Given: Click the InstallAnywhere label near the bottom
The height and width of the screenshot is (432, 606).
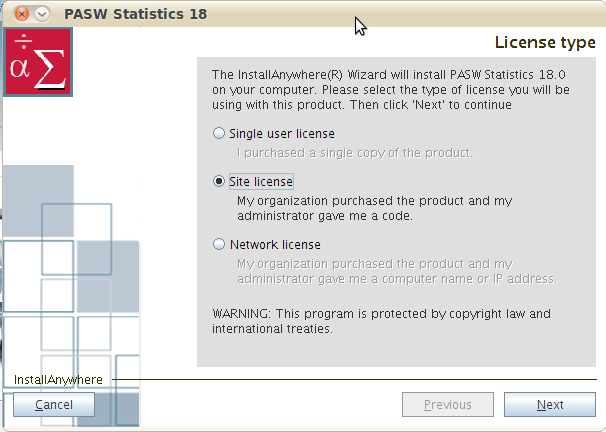Looking at the screenshot, I should coord(58,380).
